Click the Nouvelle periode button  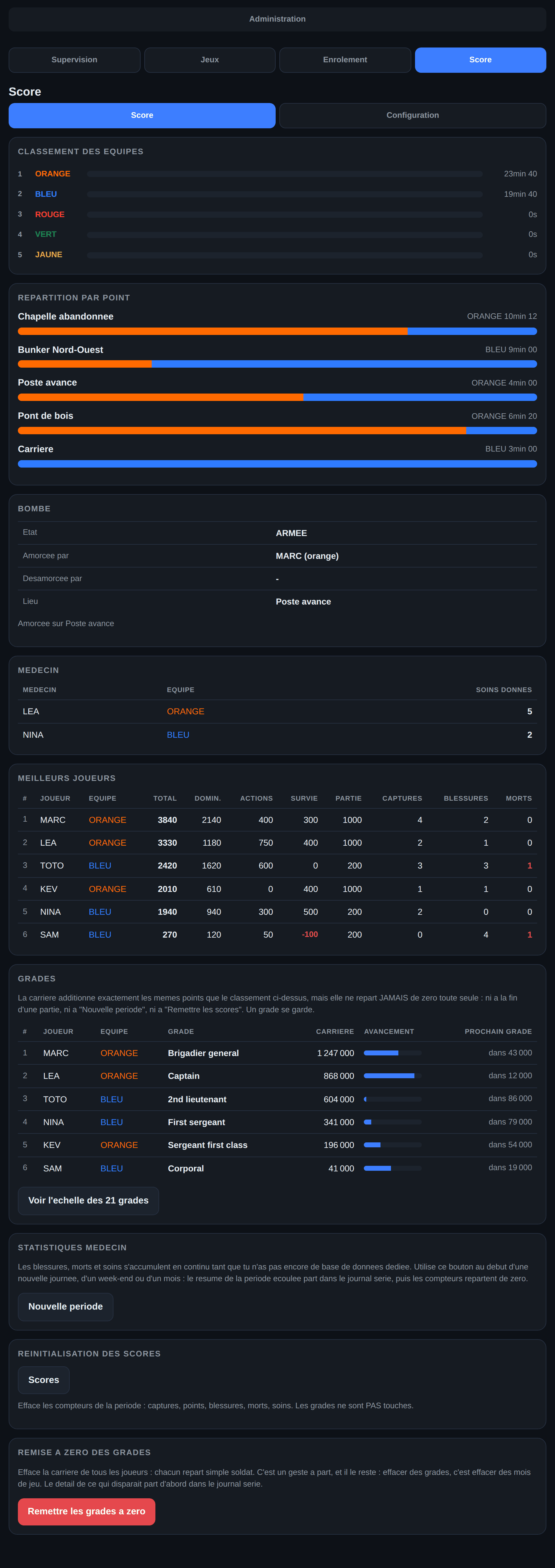pos(66,1306)
